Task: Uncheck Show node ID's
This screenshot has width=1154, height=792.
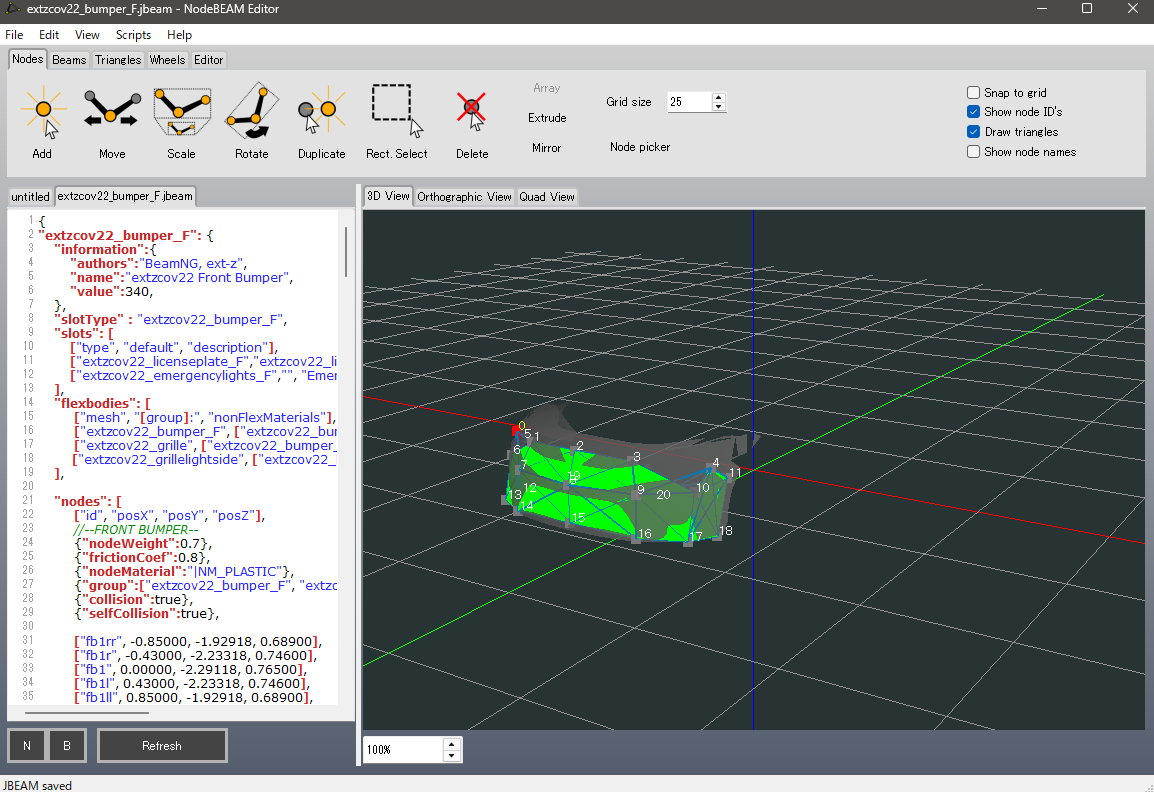Action: click(x=974, y=112)
